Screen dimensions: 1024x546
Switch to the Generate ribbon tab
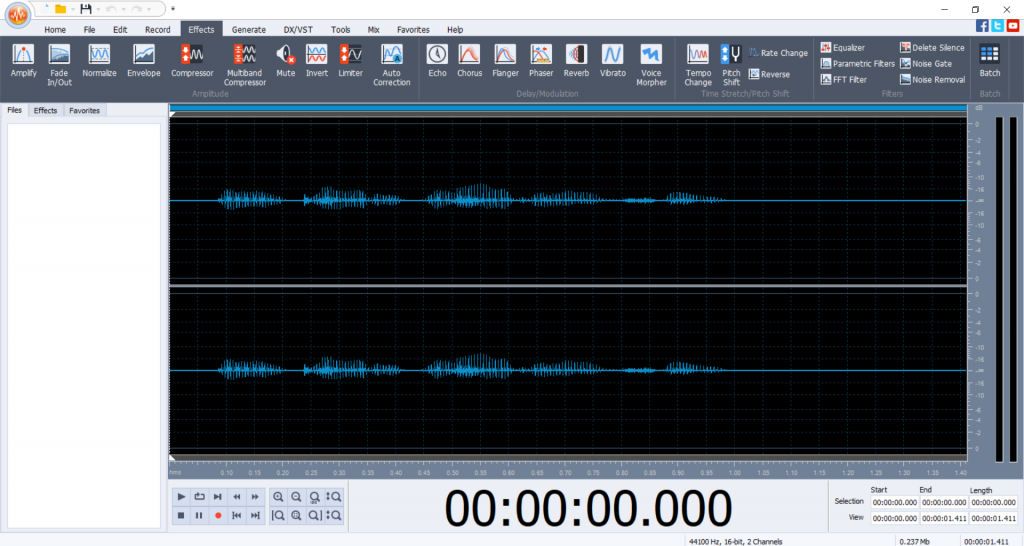pos(248,30)
